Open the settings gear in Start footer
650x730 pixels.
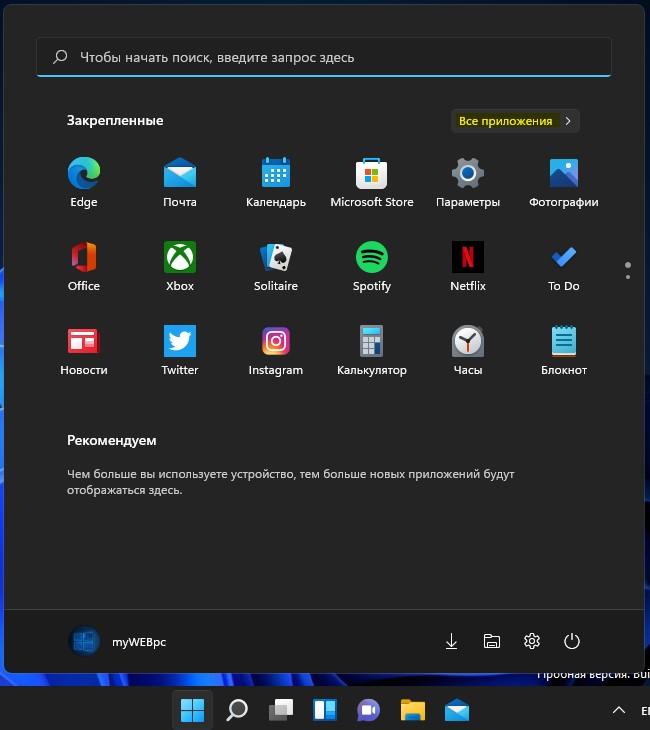[x=532, y=642]
